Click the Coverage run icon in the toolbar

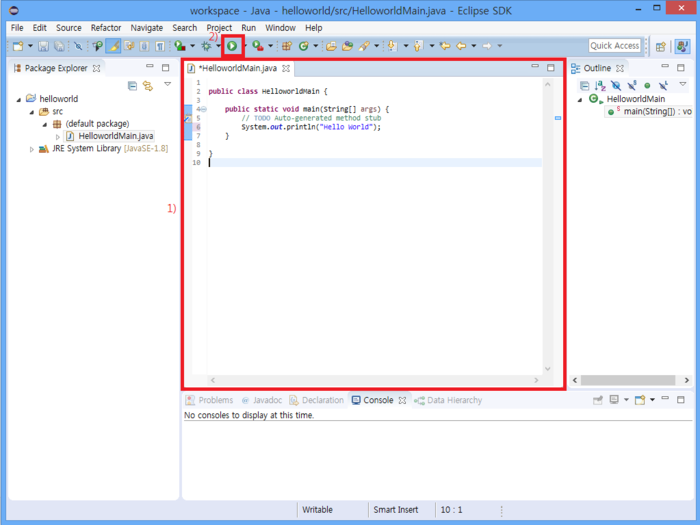[180, 46]
